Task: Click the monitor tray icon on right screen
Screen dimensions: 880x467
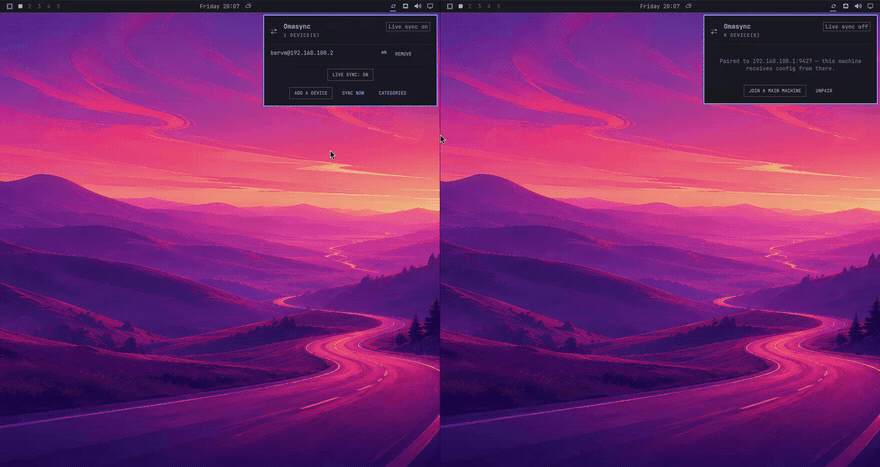Action: (x=870, y=6)
